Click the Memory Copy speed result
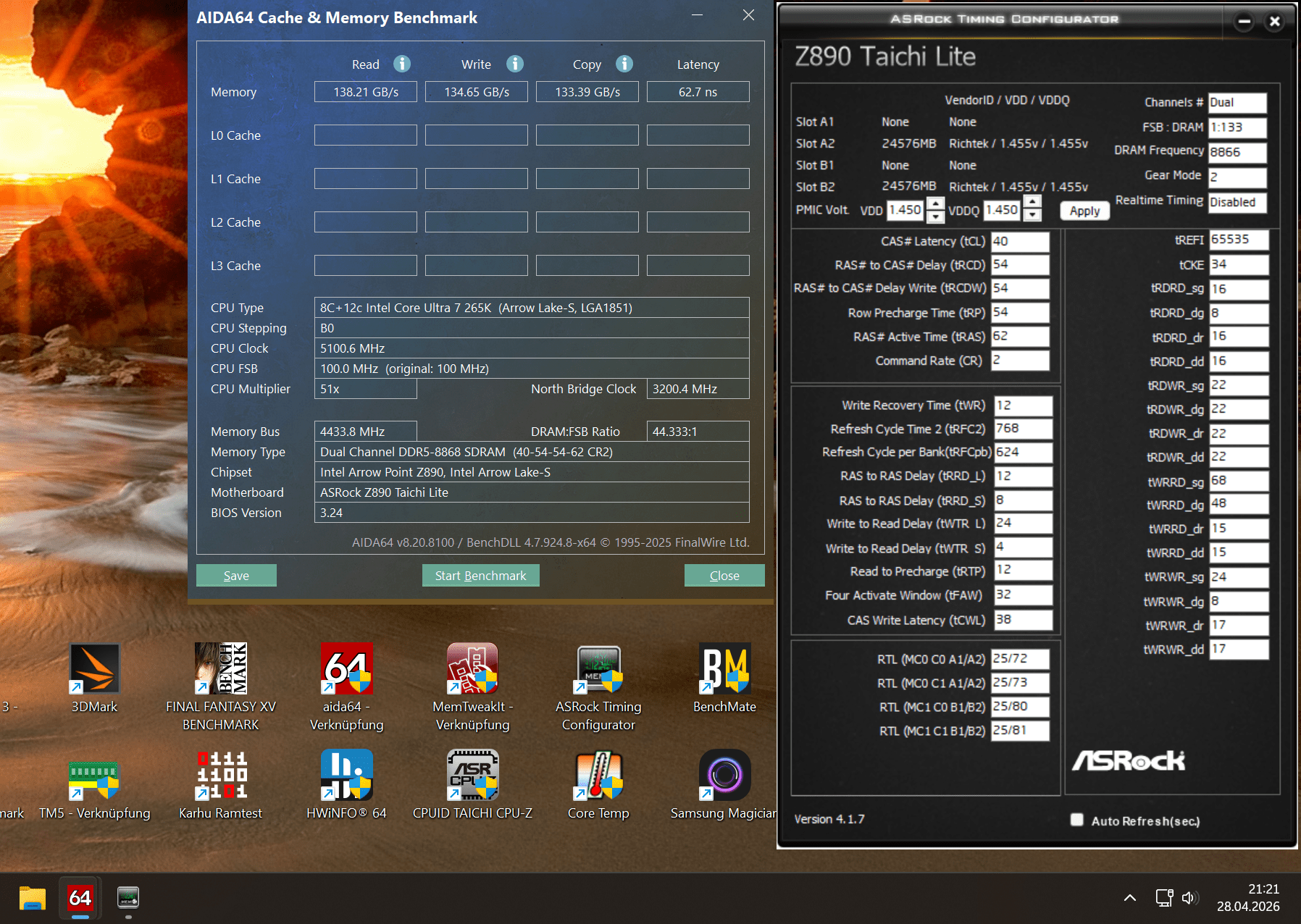Screen dimensions: 1301x924 pyautogui.click(x=587, y=92)
